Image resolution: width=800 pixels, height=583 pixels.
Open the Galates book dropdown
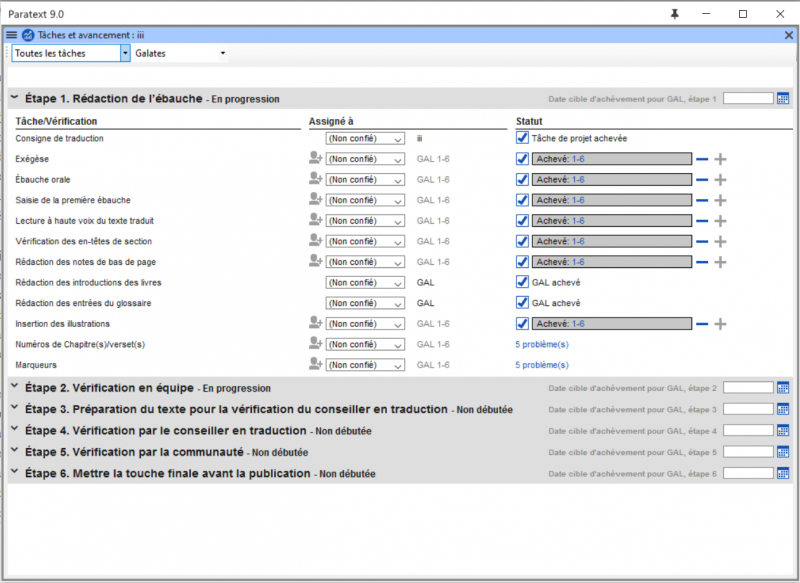coord(222,53)
